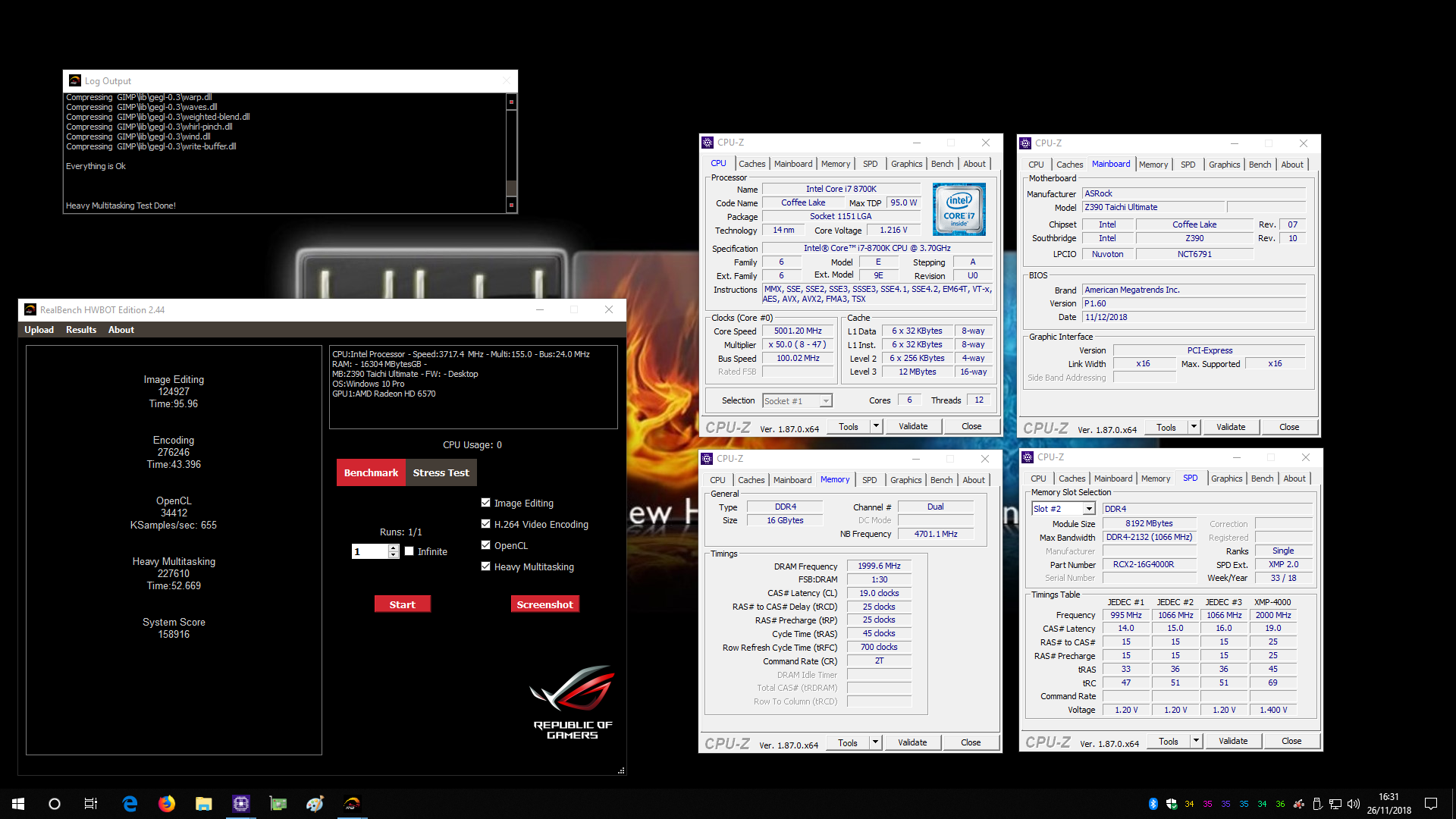The image size is (1456, 819).
Task: Click the RealBench window resize grip
Action: click(621, 770)
